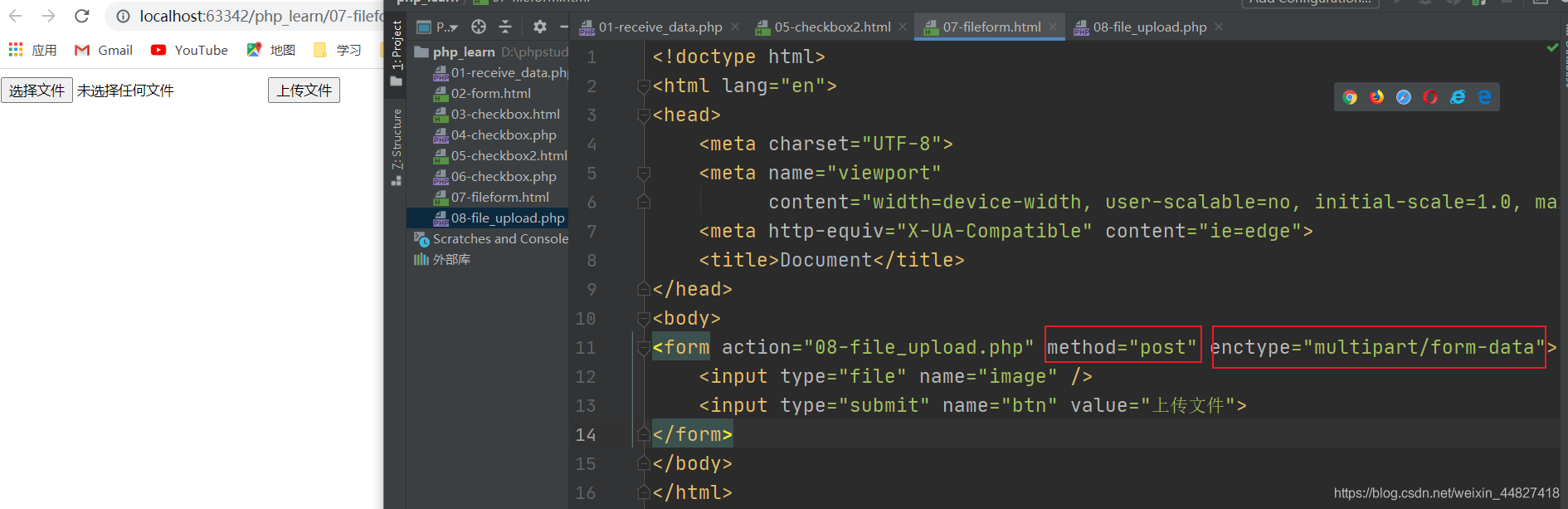The image size is (1568, 509).
Task: Click the 上传文件 submit button
Action: pos(304,91)
